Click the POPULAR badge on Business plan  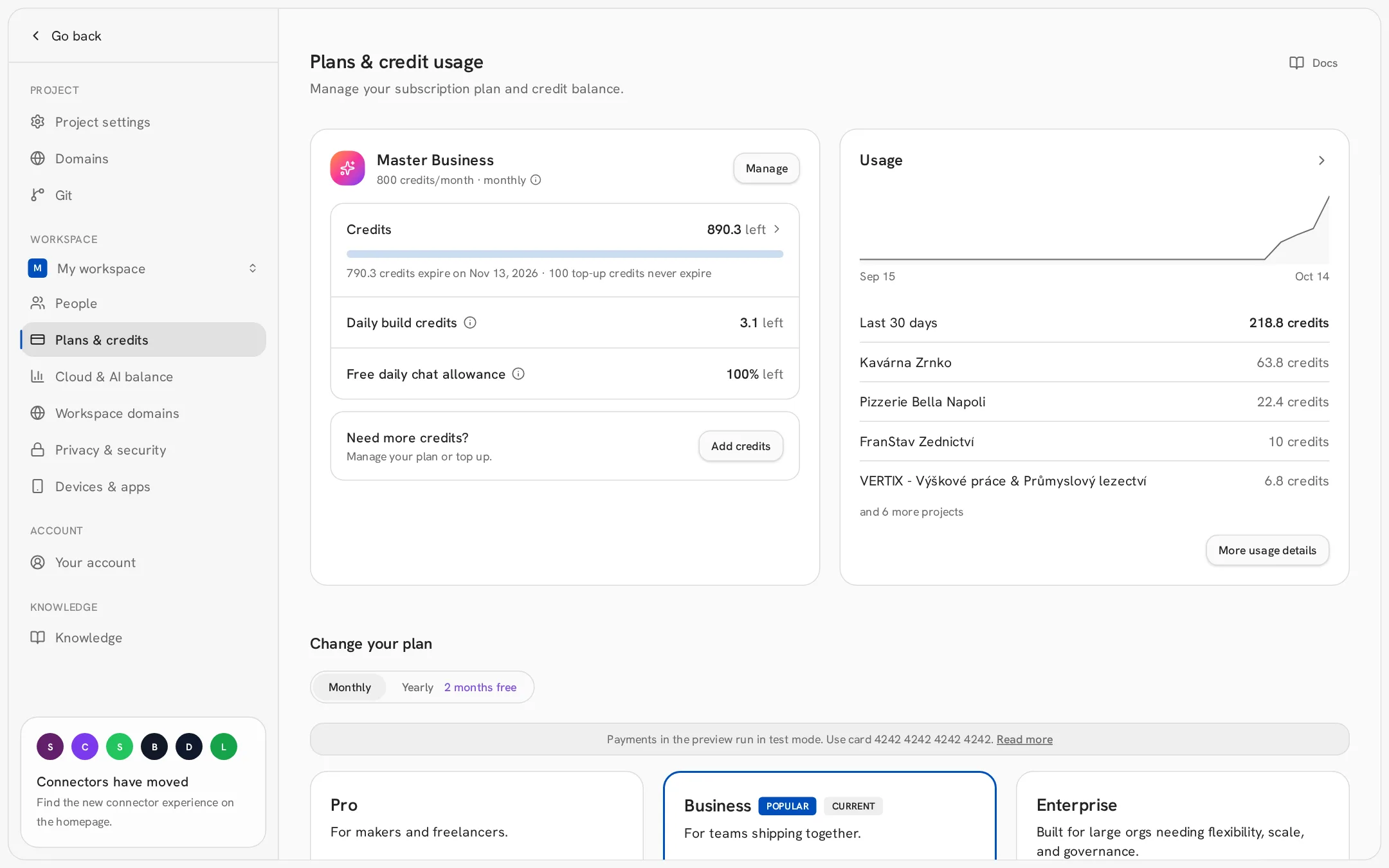tap(787, 806)
